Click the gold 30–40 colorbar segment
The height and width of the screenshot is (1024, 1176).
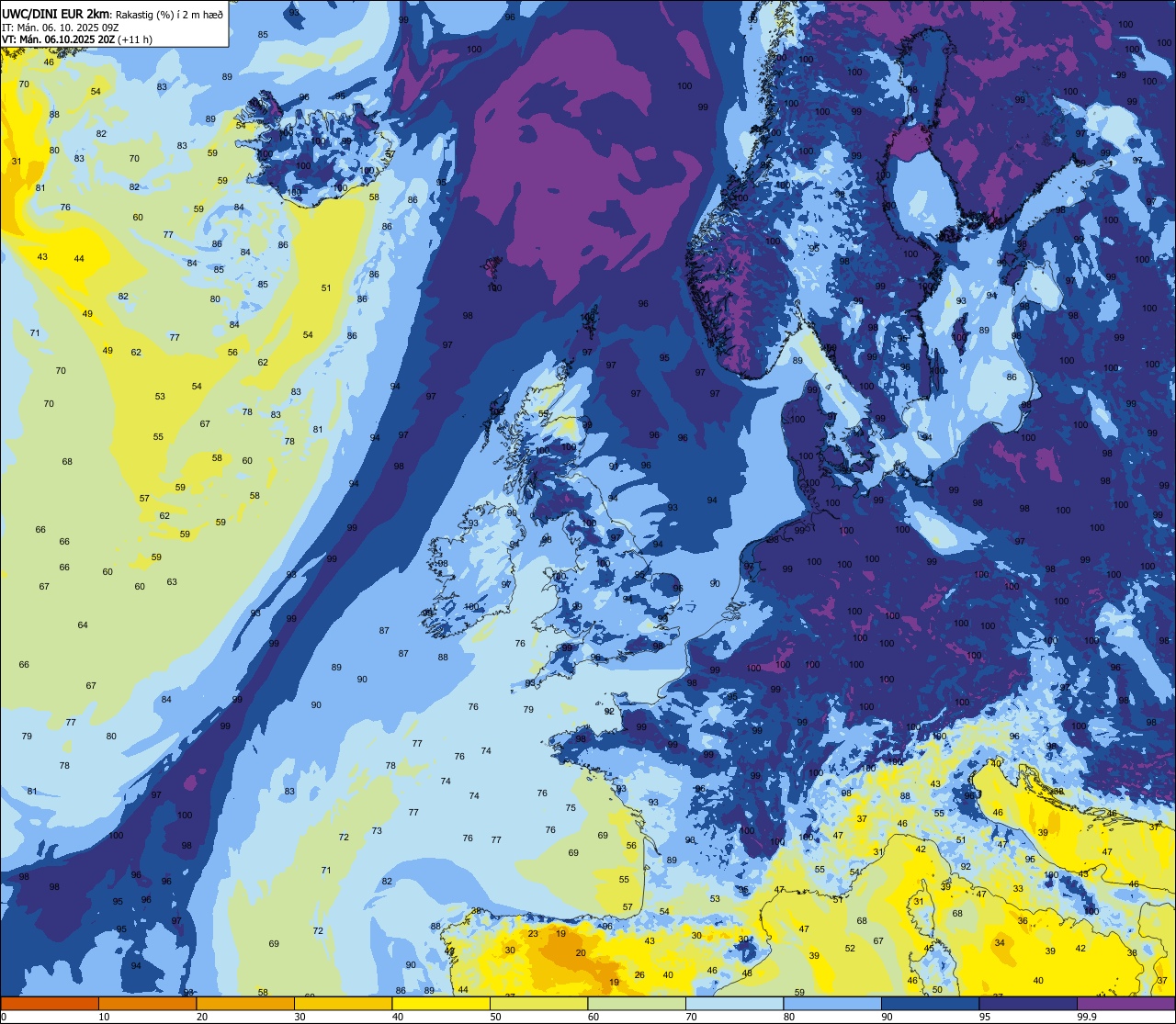343,1003
